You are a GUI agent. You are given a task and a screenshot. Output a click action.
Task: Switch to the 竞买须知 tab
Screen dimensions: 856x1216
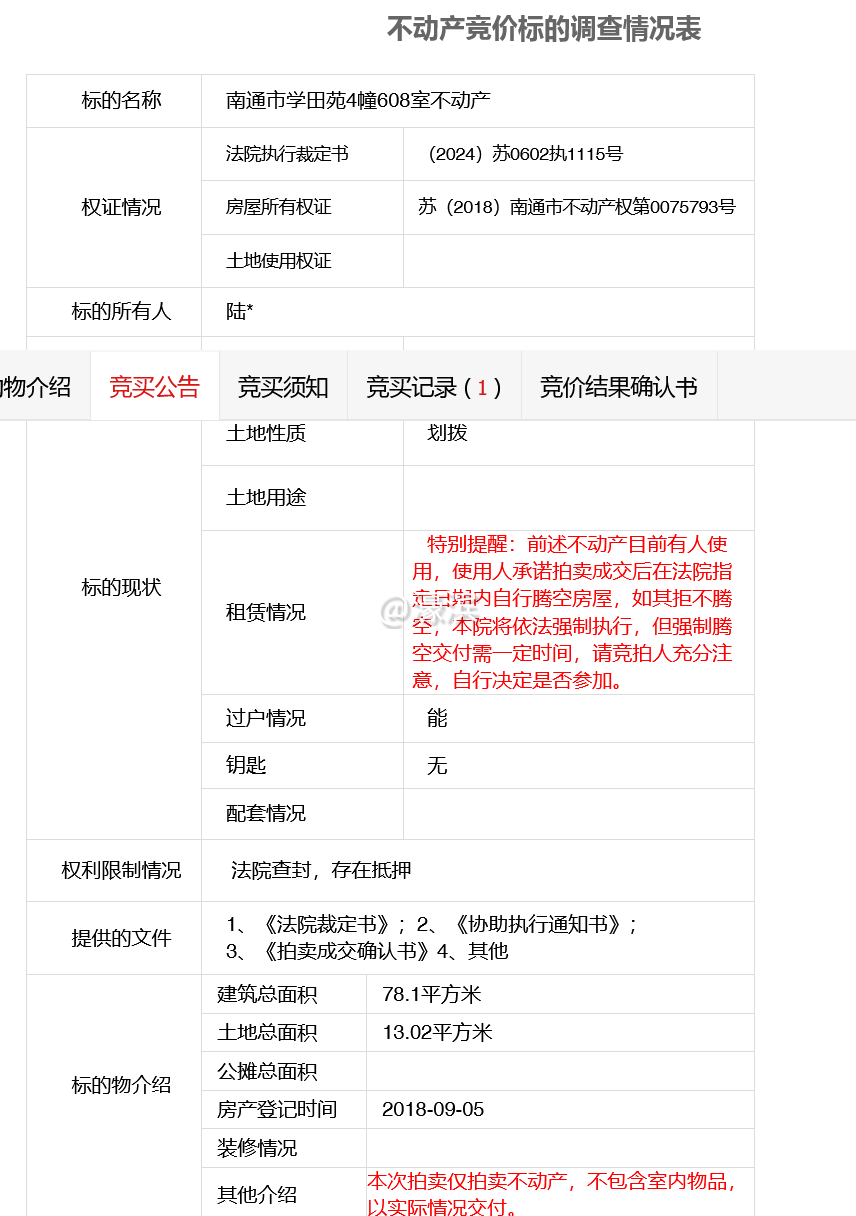coord(283,385)
